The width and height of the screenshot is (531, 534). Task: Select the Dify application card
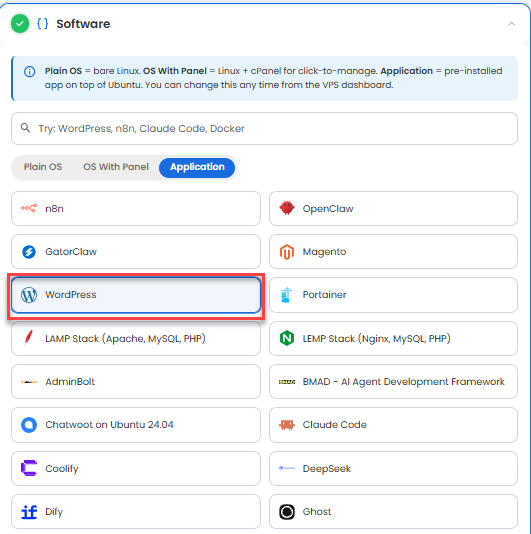click(x=136, y=512)
